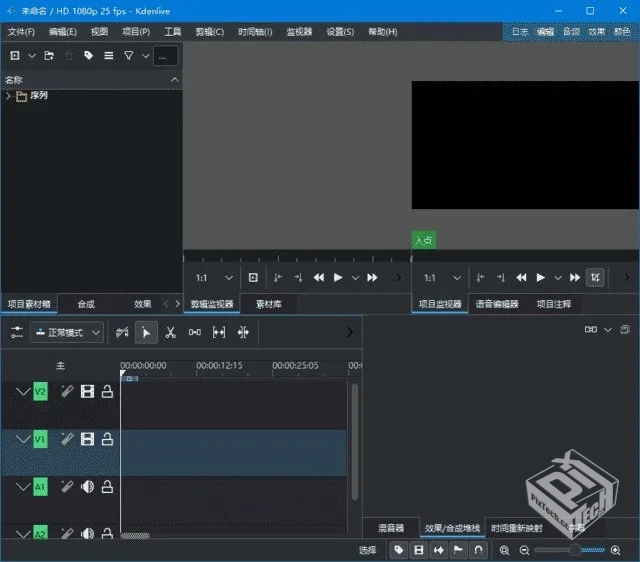The height and width of the screenshot is (562, 640).
Task: Open the 时间轴(I) menu
Action: coord(255,32)
